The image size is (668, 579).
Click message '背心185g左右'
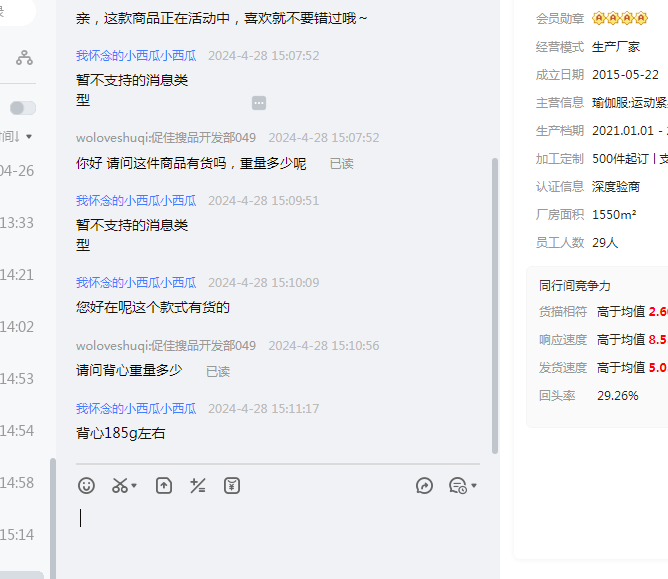point(121,433)
